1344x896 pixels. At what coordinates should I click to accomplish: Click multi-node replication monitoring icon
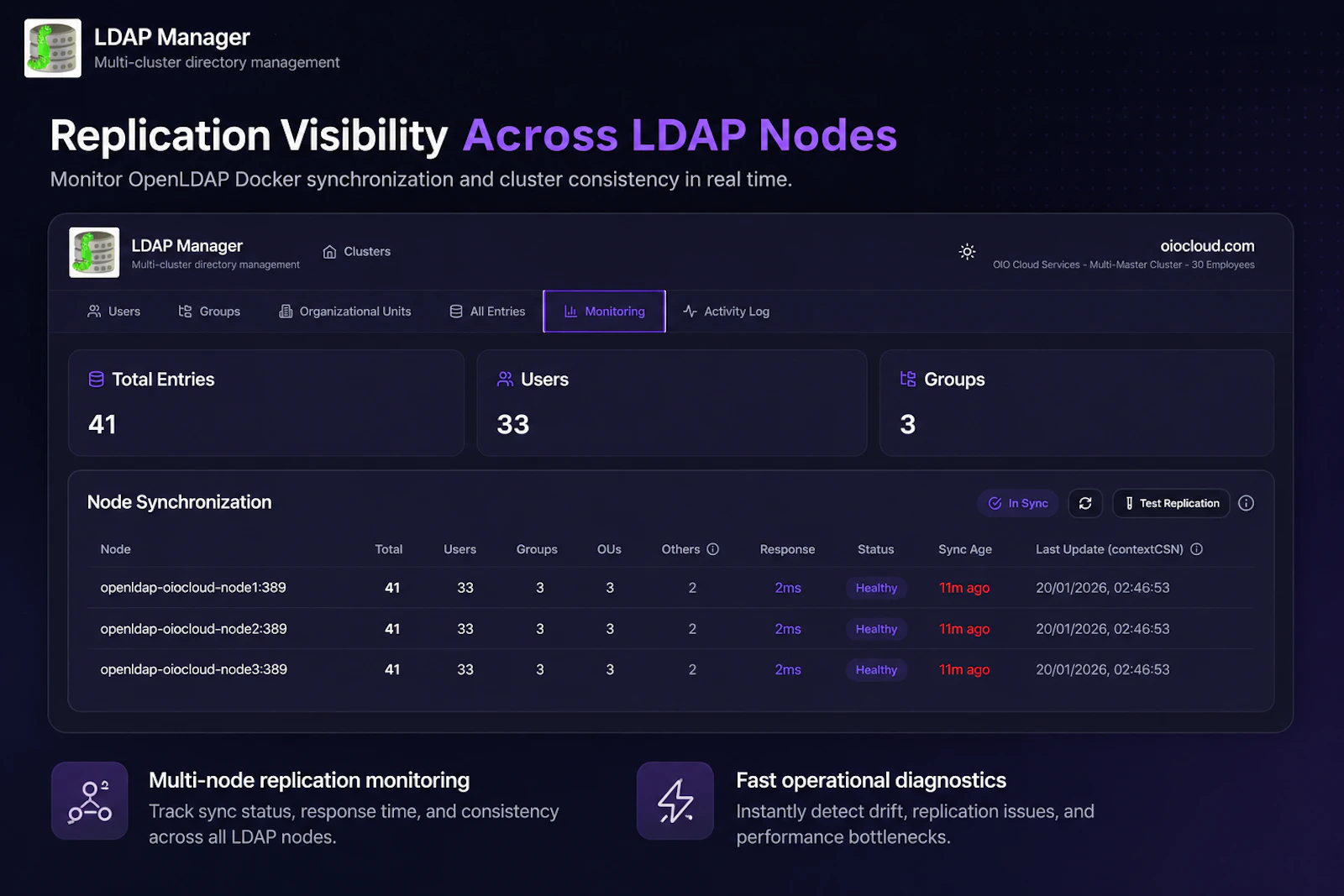click(90, 801)
